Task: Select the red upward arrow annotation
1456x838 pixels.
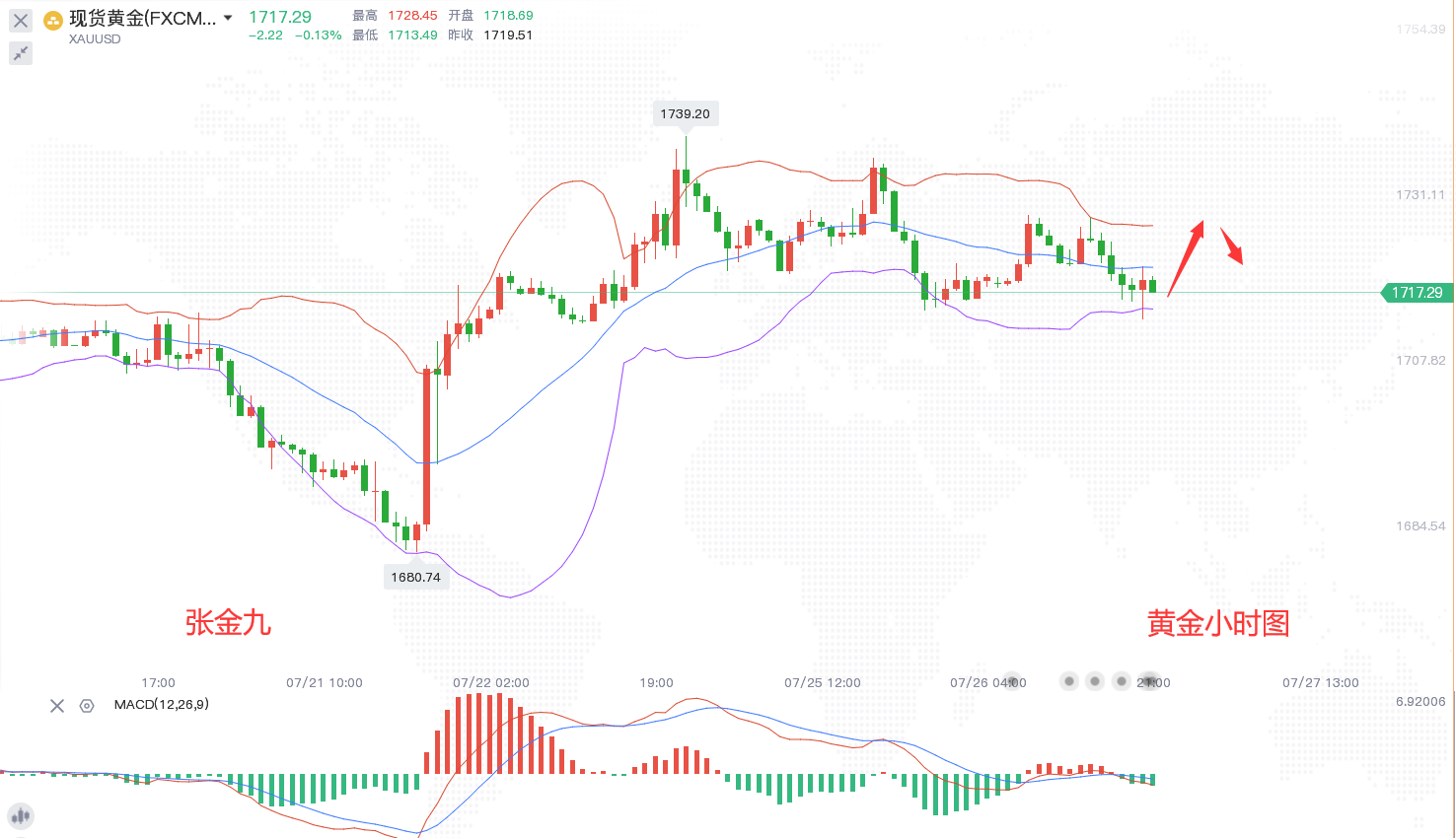Action: point(1186,257)
